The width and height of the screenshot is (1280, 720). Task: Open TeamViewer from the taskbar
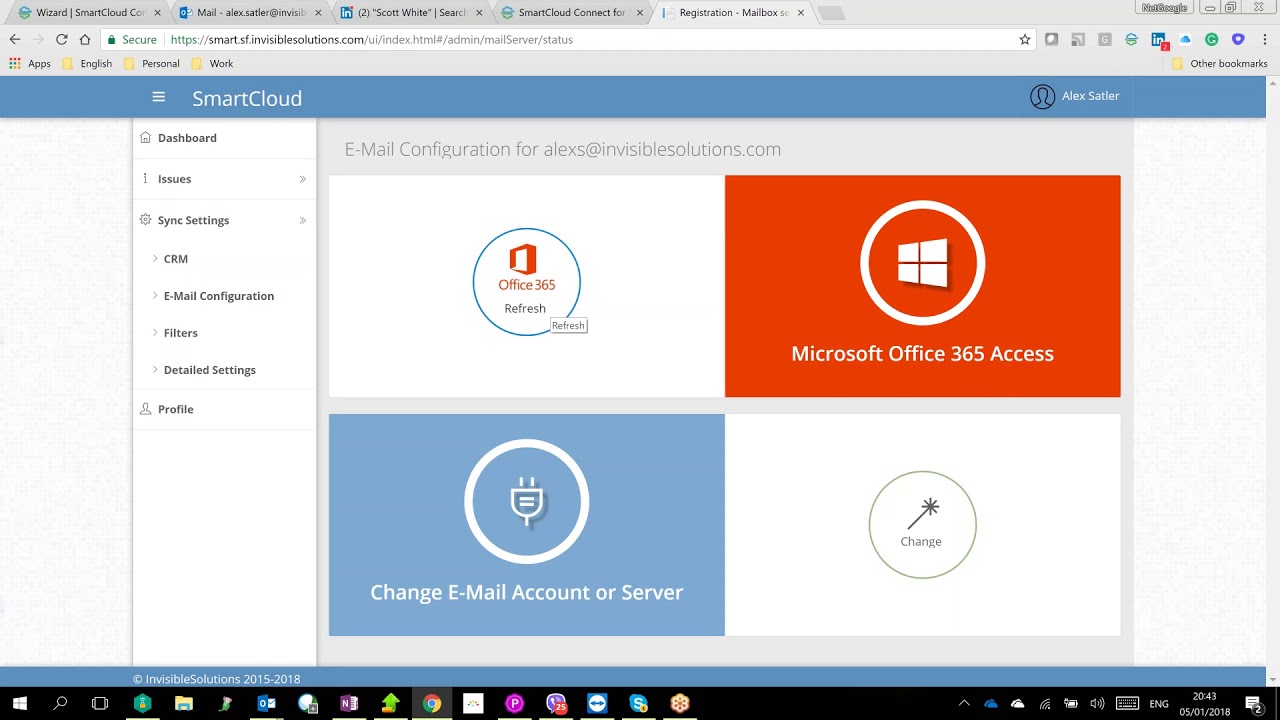tap(597, 703)
